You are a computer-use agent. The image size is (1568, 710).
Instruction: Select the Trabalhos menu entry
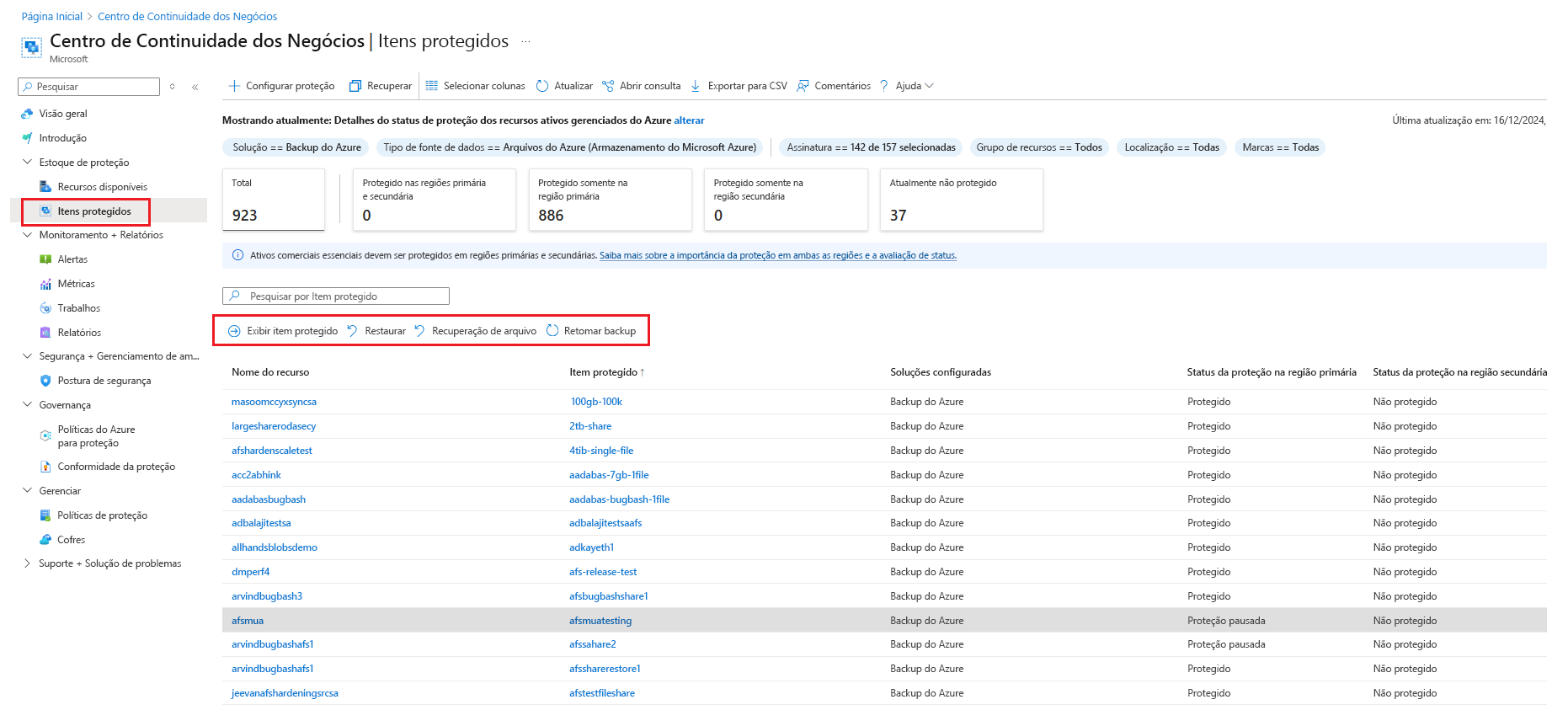tap(79, 308)
